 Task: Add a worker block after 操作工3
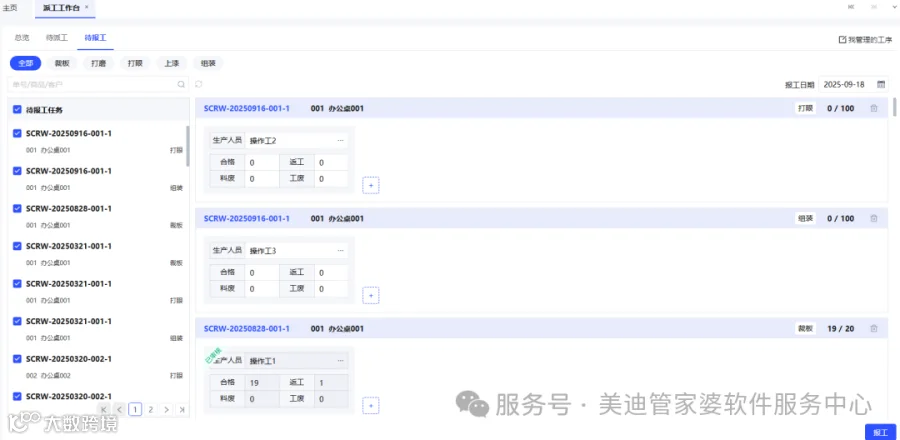(x=371, y=295)
